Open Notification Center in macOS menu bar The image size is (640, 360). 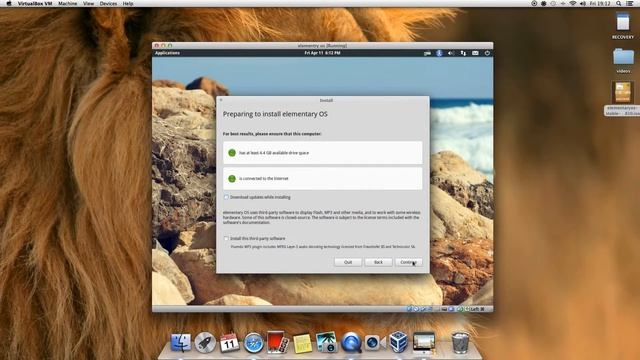[x=630, y=3]
